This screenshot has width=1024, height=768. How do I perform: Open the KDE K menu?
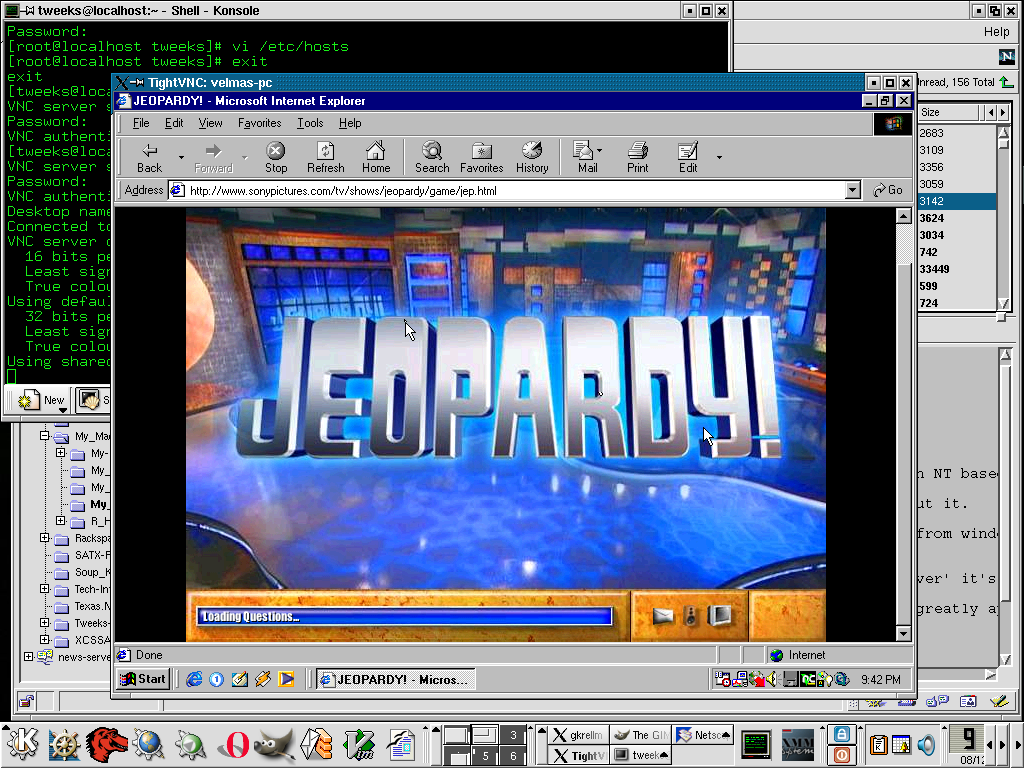pyautogui.click(x=23, y=744)
